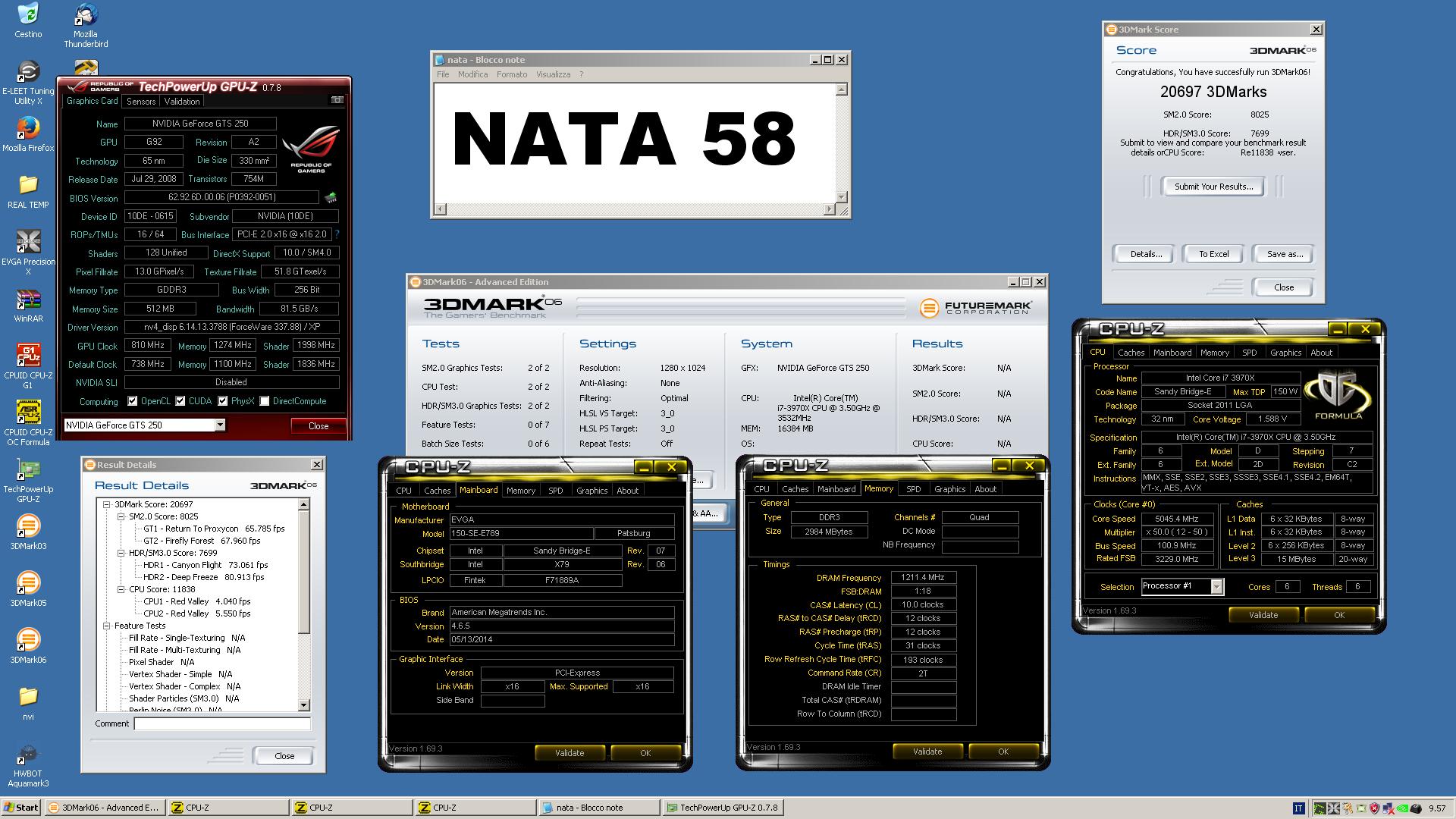Image resolution: width=1456 pixels, height=819 pixels.
Task: Click the Comment input field in Result Details
Action: point(222,724)
